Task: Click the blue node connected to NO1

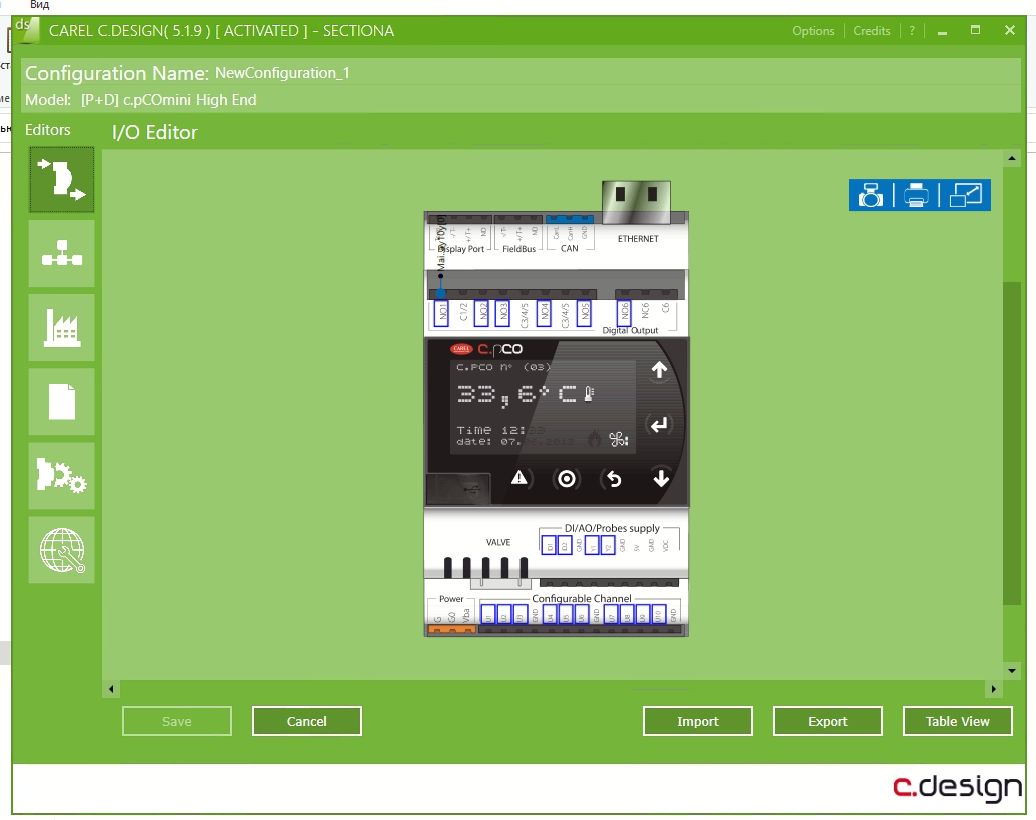Action: [x=441, y=291]
